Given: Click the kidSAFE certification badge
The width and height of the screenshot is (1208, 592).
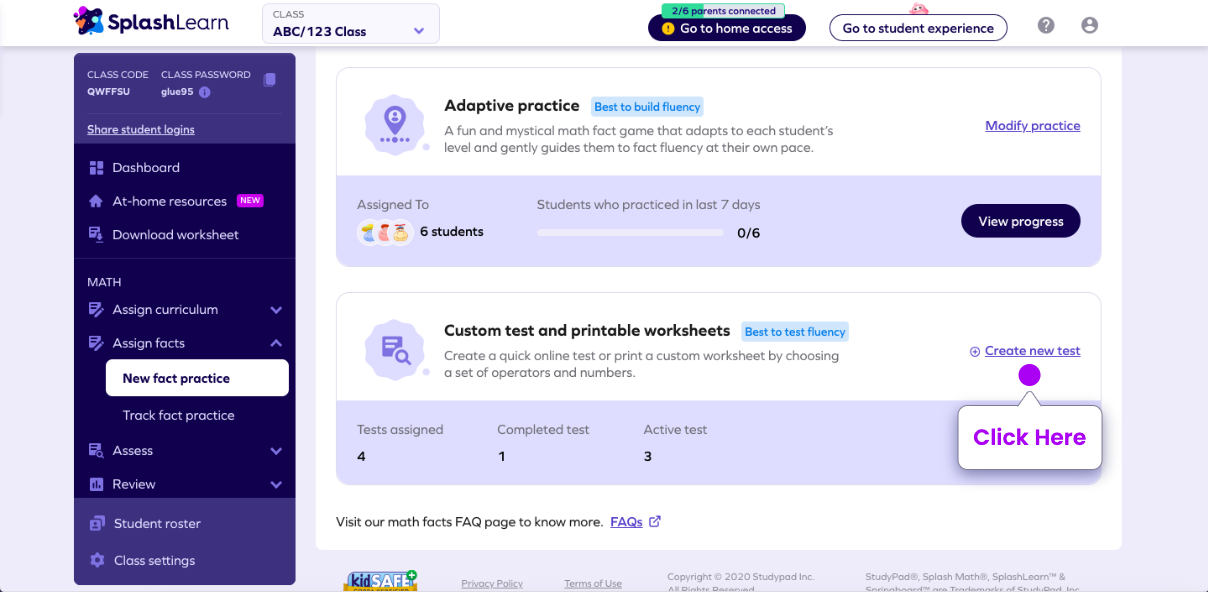Looking at the screenshot, I should point(381,581).
